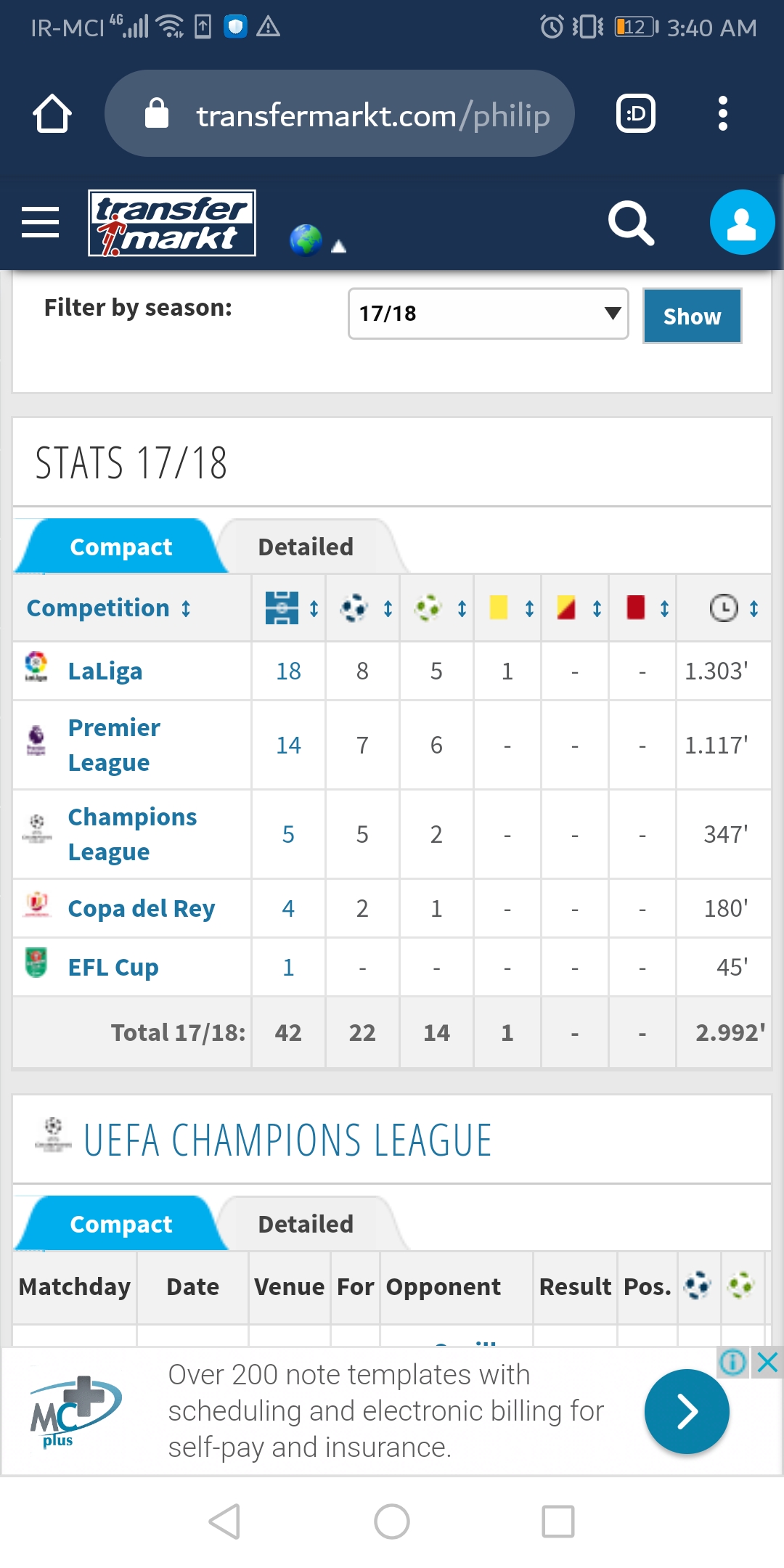Open the user profile icon

742,222
